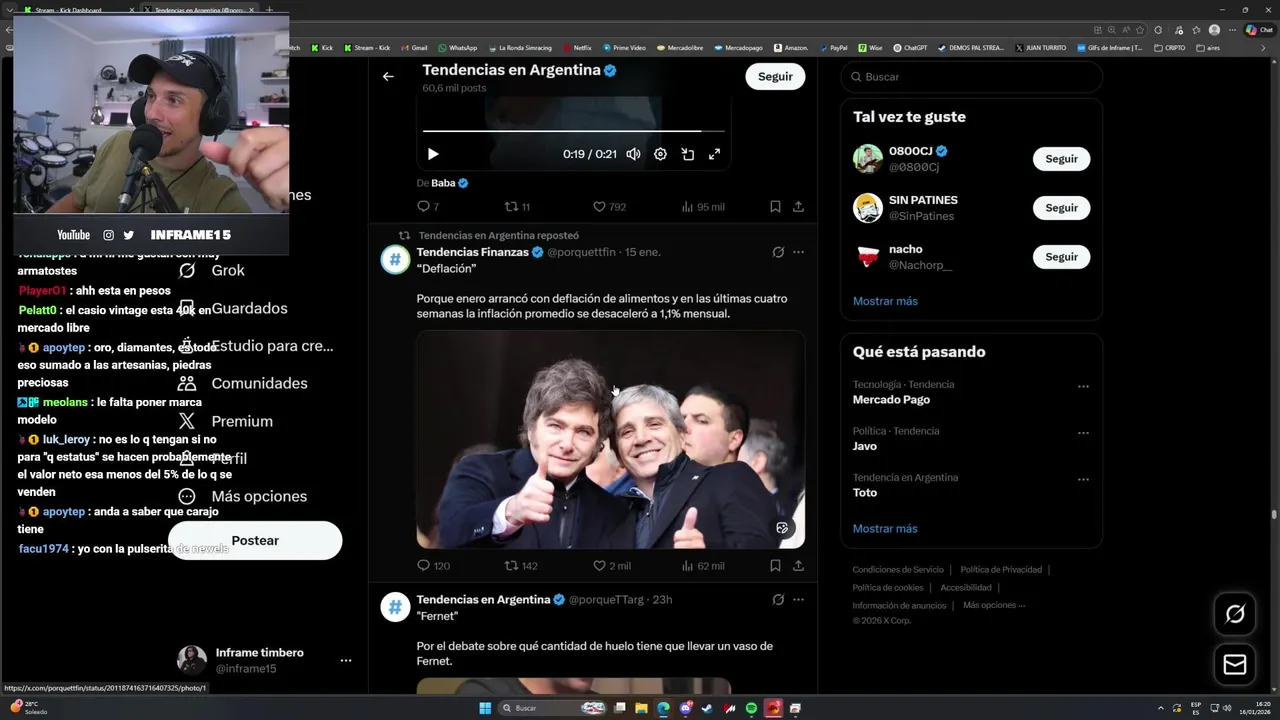
Task: Like the Deflación post with 2 mil likes
Action: [612, 566]
